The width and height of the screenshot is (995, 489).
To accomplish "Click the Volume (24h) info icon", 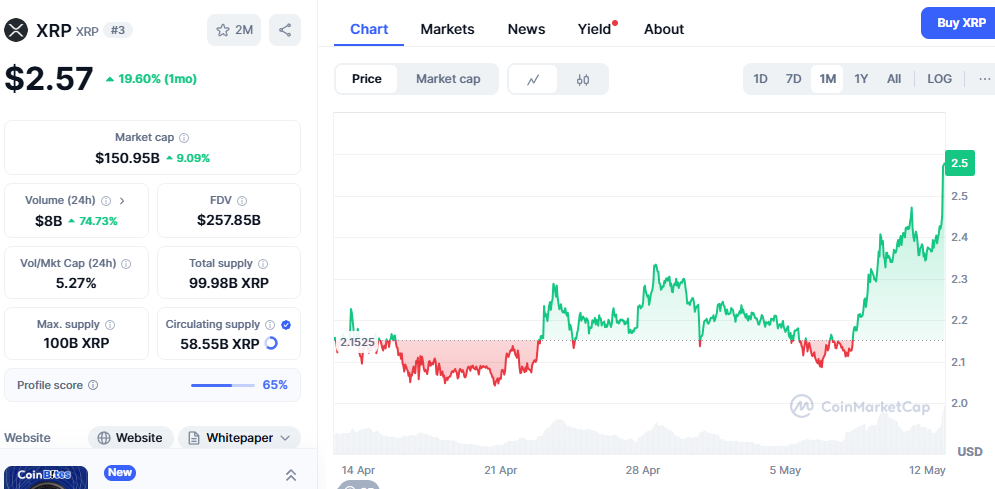I will pyautogui.click(x=106, y=200).
